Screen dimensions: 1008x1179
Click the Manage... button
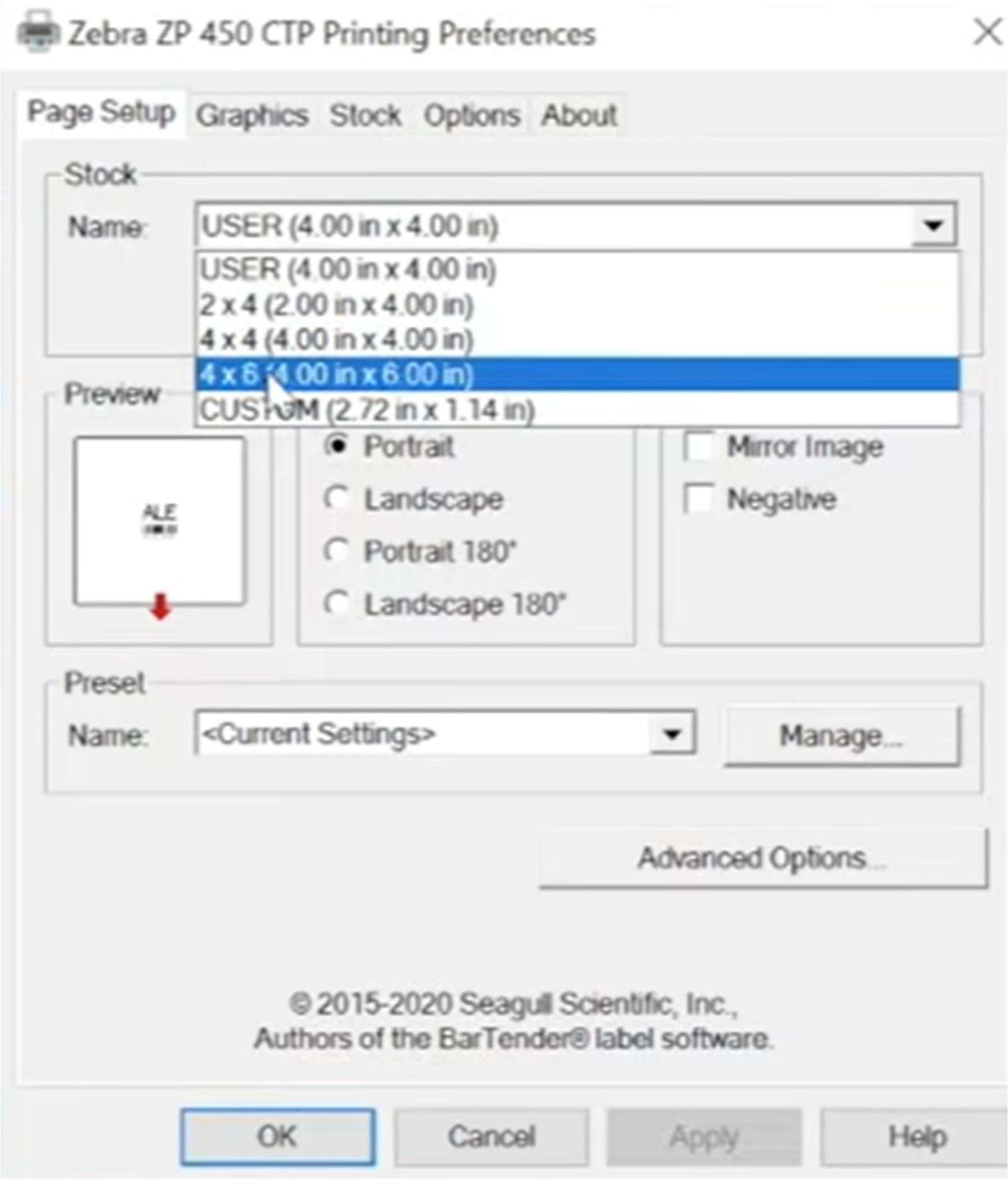coord(841,736)
